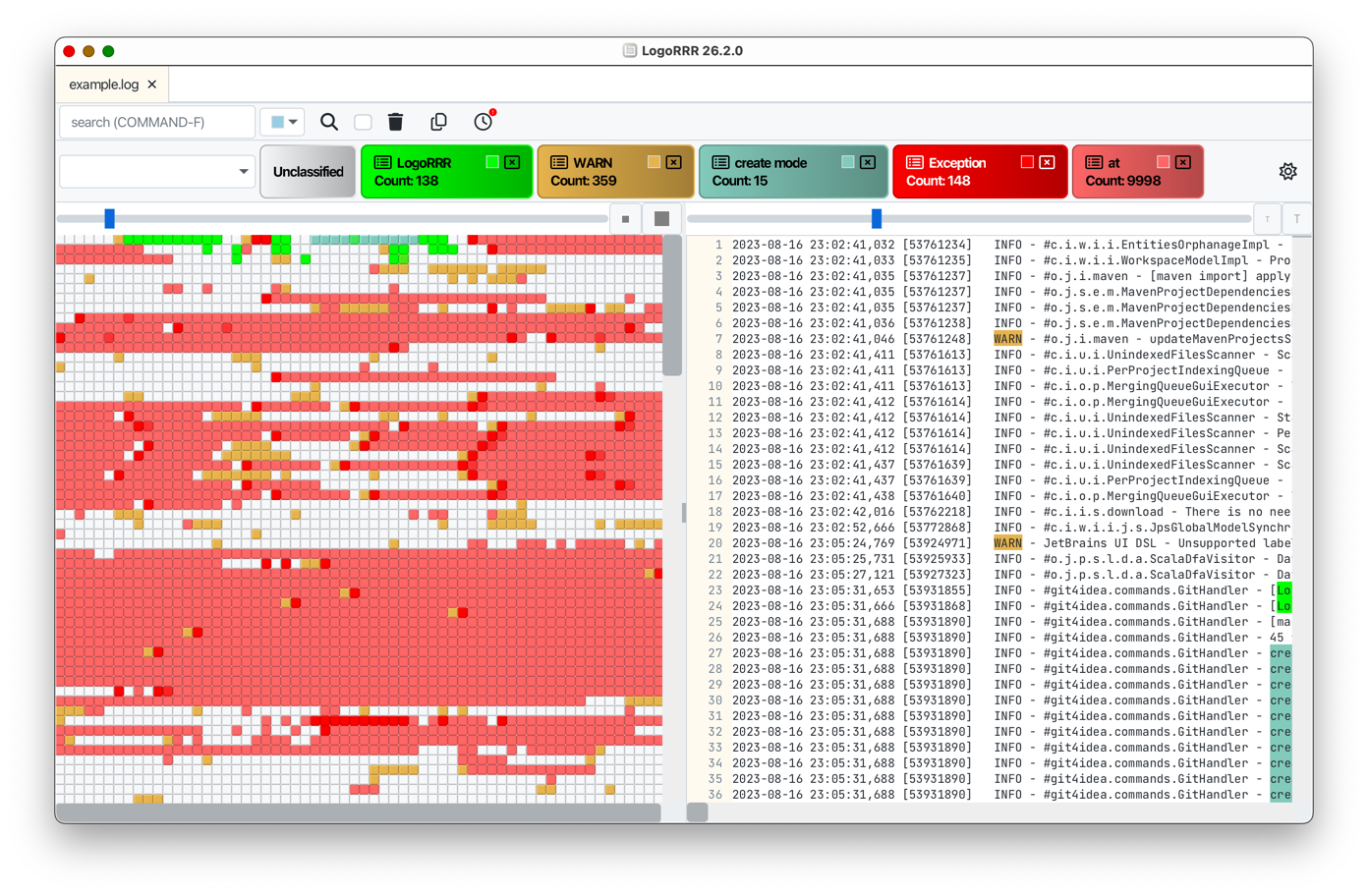This screenshot has width=1368, height=896.
Task: Click the block view horizontal scrollbar
Action: click(358, 812)
